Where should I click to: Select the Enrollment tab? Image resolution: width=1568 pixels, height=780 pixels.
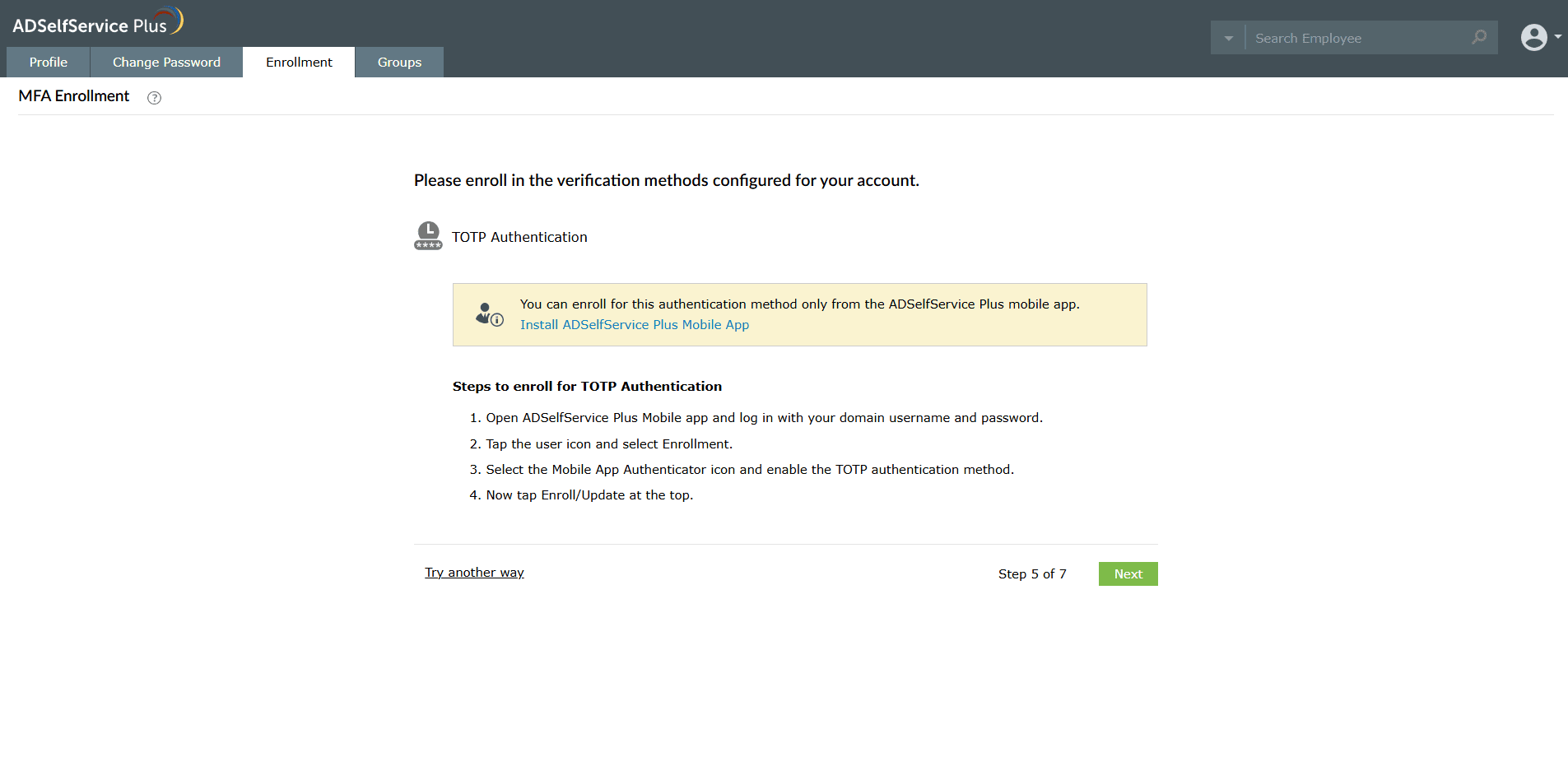coord(299,63)
